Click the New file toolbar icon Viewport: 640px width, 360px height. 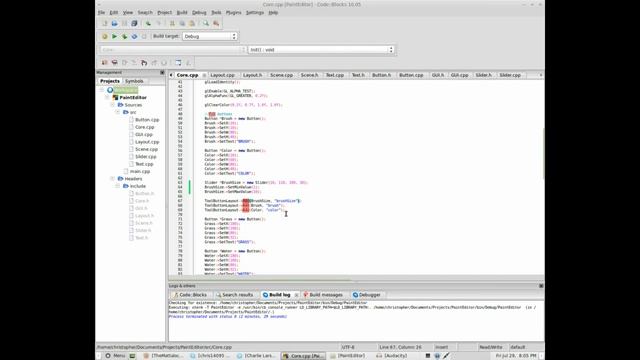104,24
